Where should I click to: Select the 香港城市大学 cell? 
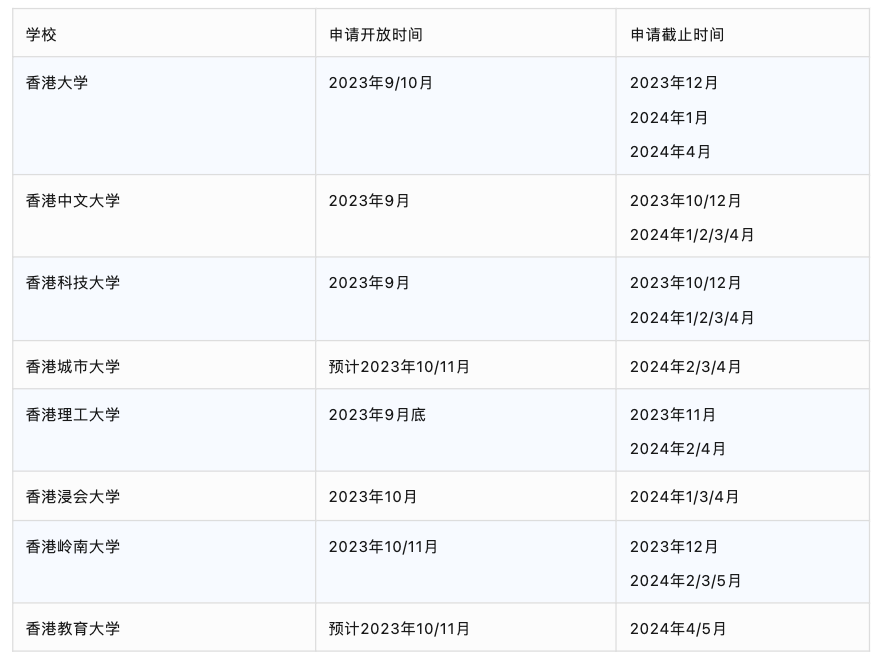point(73,367)
